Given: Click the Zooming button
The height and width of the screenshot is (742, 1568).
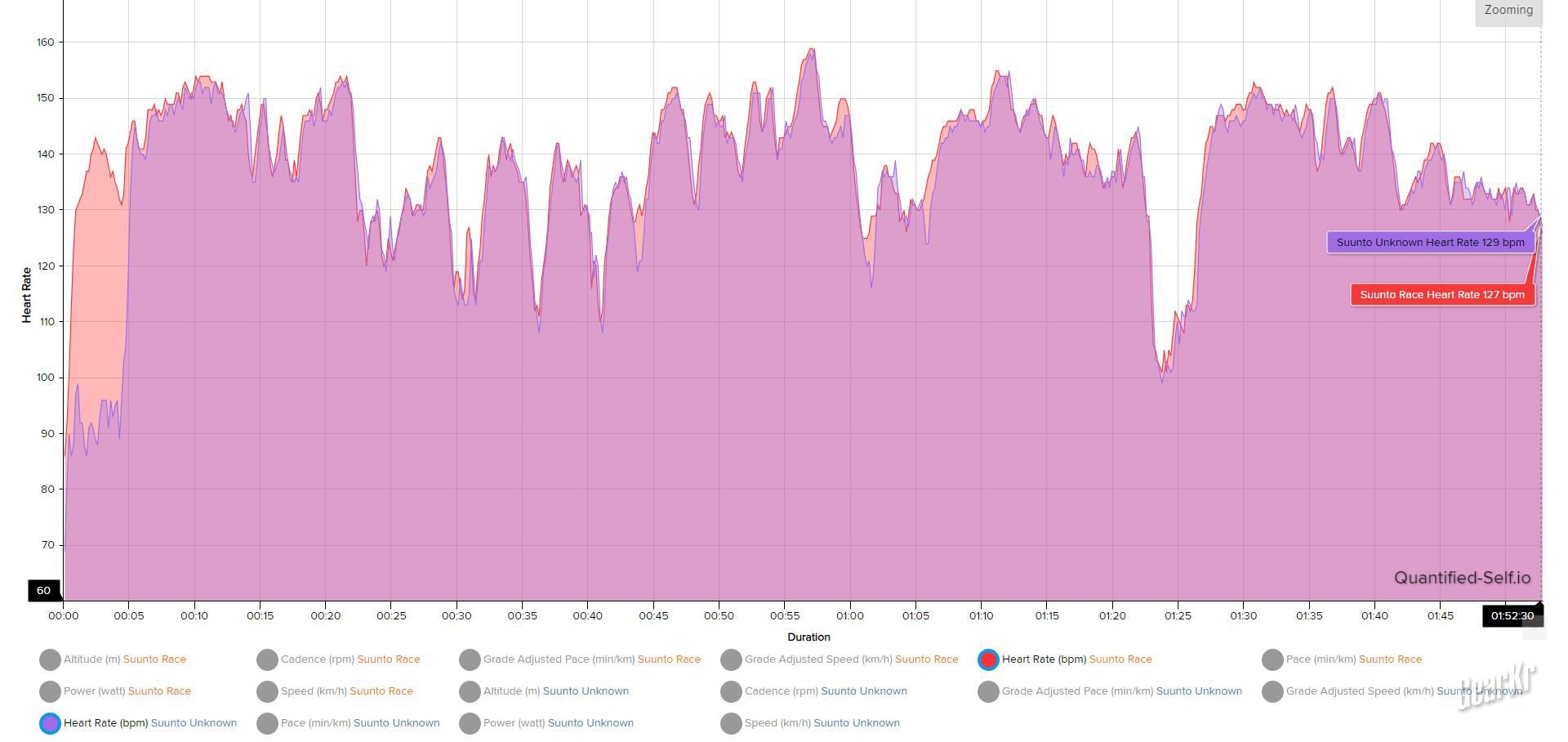Looking at the screenshot, I should point(1508,11).
